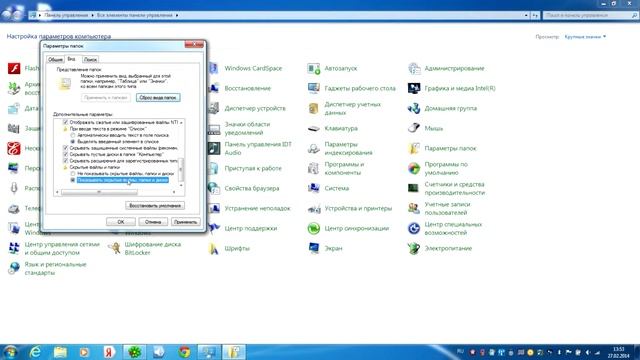
Task: Click horizontal scrollbar in advanced settings list
Action: [99, 192]
